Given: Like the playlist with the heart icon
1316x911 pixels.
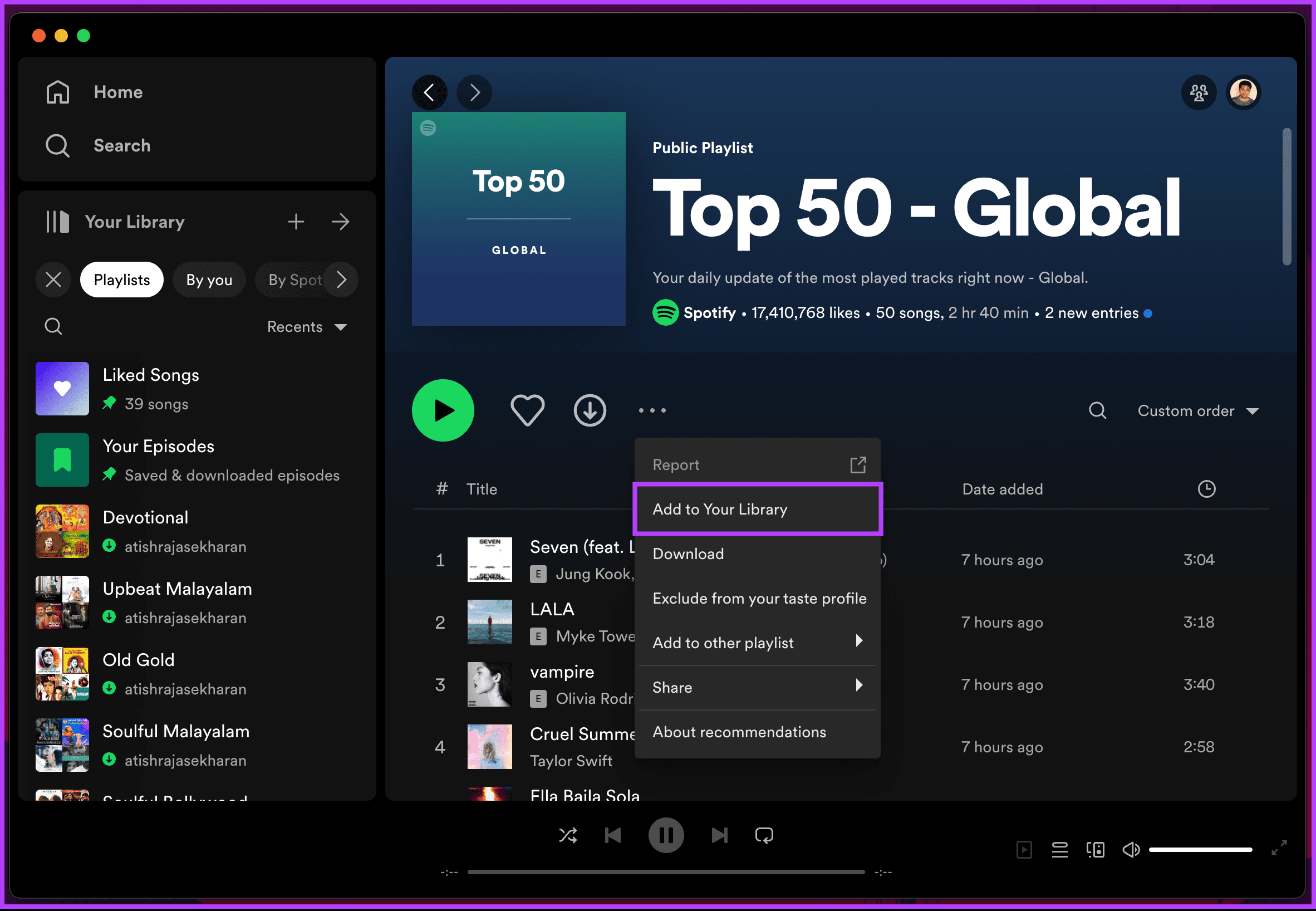Looking at the screenshot, I should point(527,410).
